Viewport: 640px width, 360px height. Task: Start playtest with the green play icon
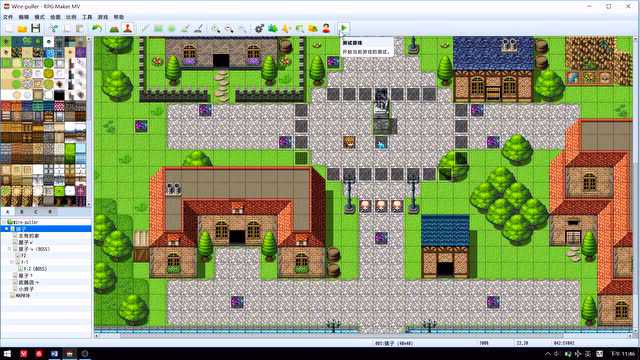pos(344,28)
